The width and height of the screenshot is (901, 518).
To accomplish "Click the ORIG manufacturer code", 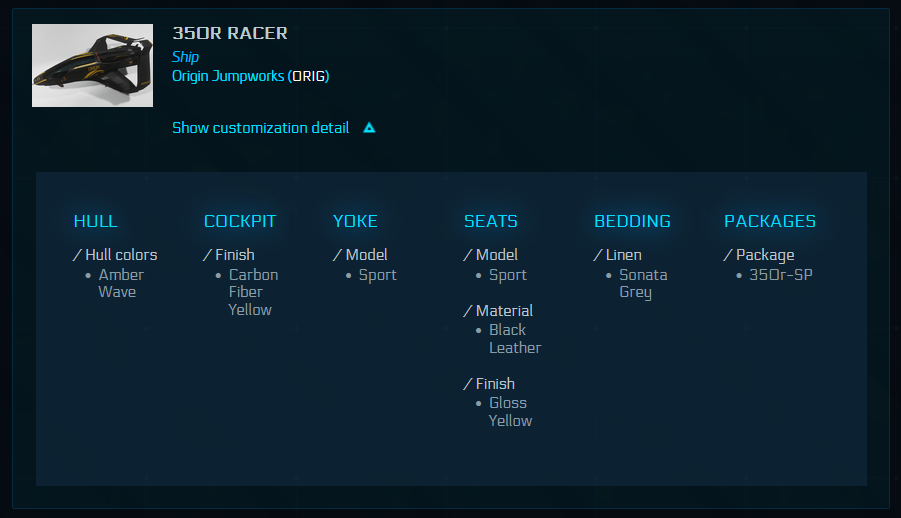I will pos(309,76).
